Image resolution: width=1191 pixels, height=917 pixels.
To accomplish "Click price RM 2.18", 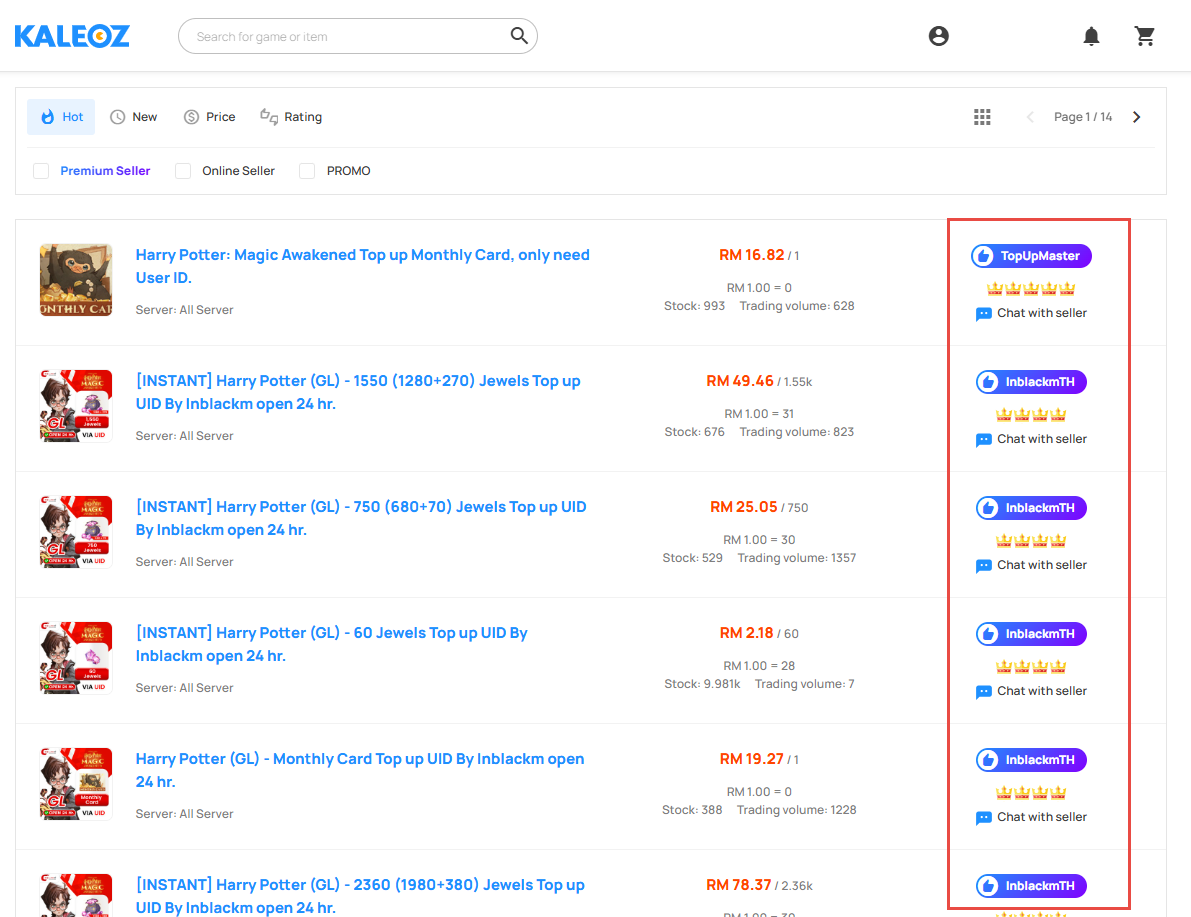I will [x=746, y=634].
